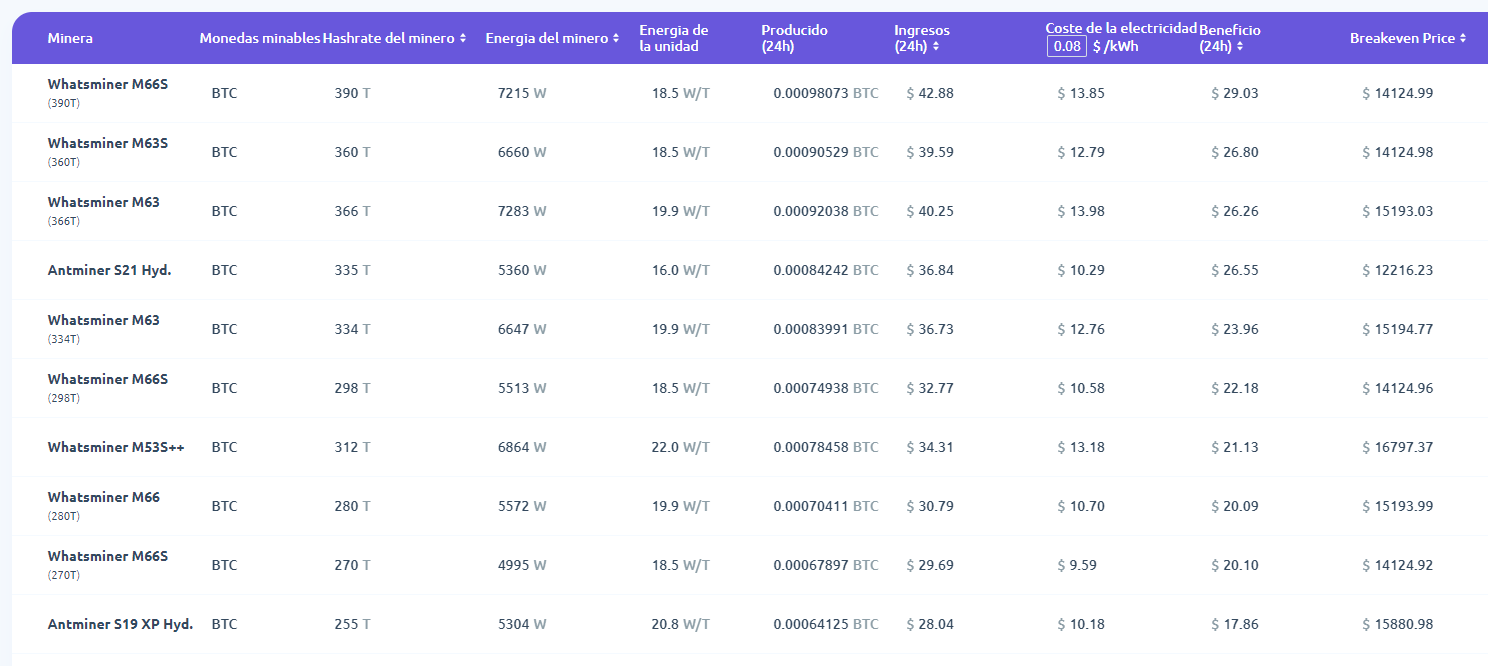
Task: Select the $ 36.73 income value
Action: (x=930, y=329)
